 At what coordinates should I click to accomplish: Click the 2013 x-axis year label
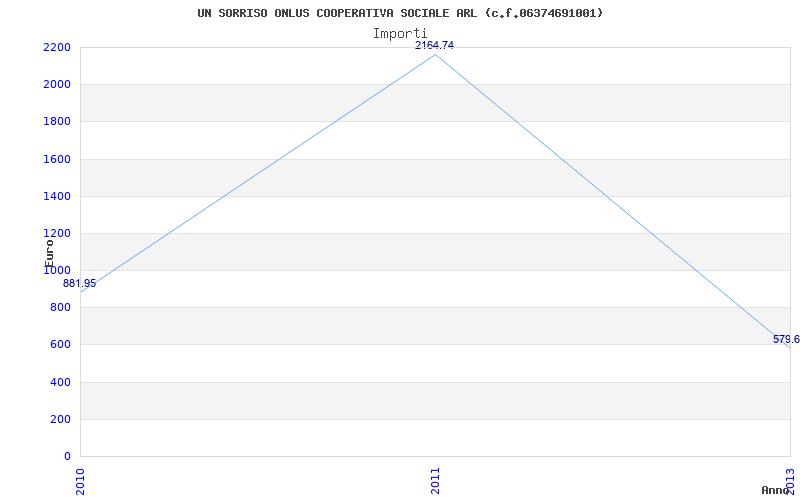click(790, 481)
